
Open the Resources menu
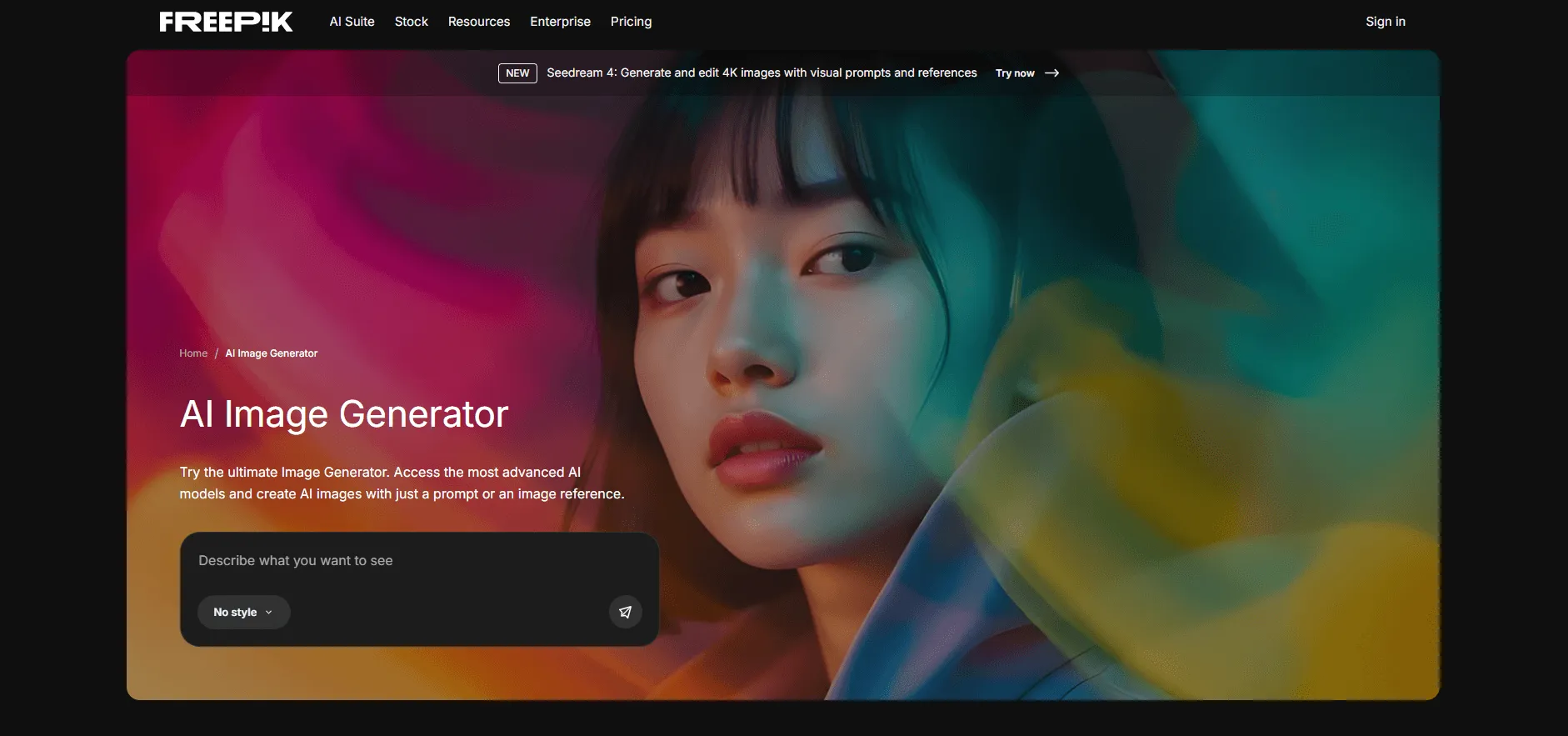[x=478, y=22]
